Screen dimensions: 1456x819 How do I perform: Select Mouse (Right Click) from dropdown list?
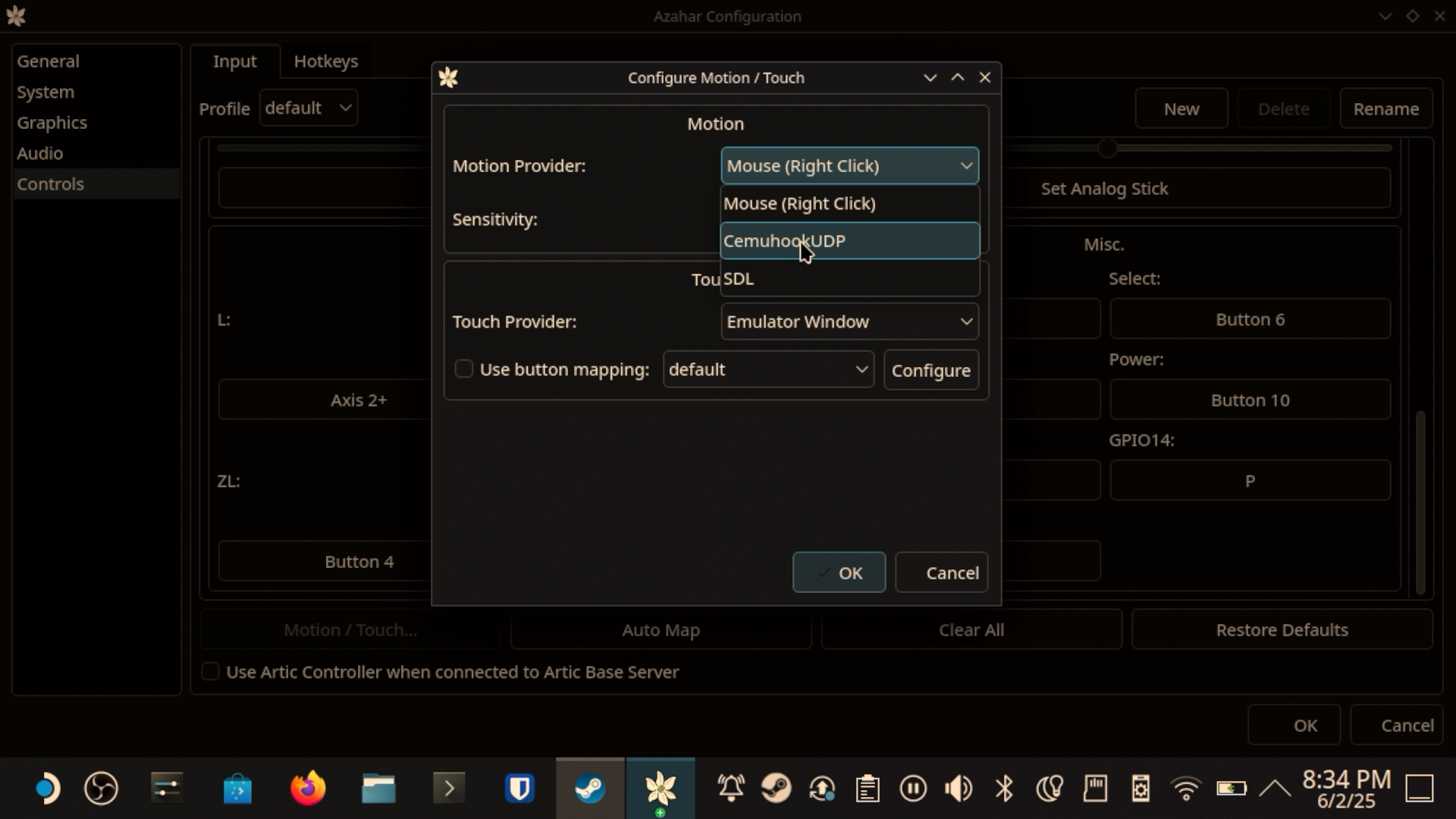pos(849,203)
